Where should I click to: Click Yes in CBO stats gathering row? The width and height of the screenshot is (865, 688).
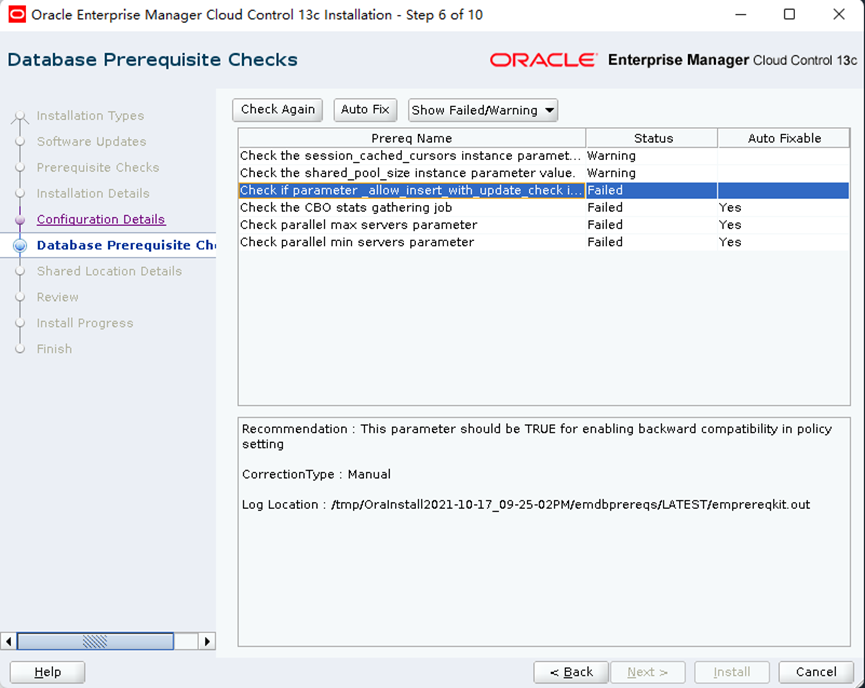coord(730,207)
